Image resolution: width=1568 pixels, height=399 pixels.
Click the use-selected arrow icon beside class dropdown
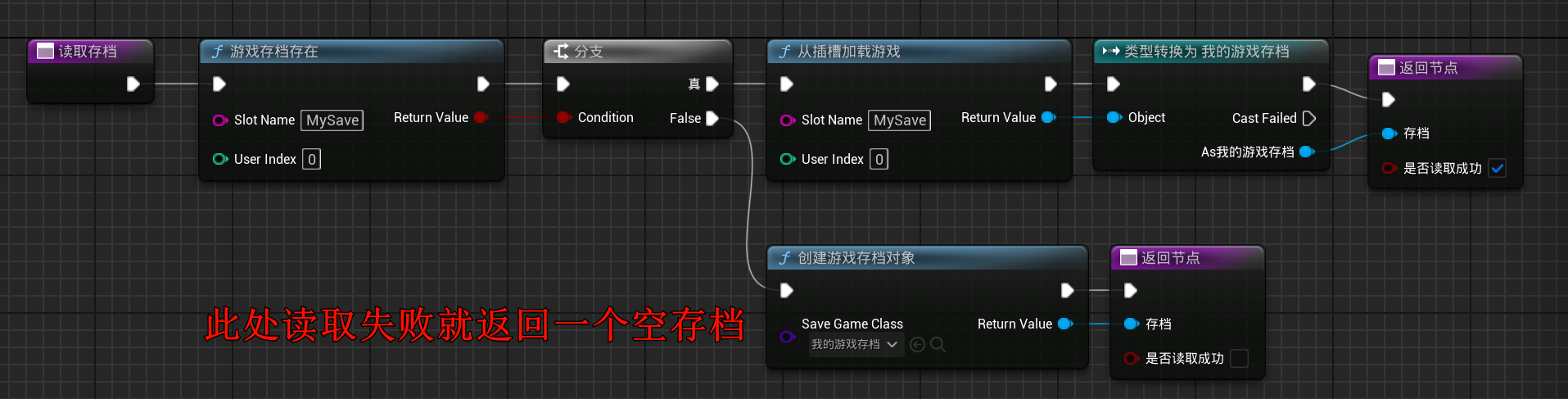click(x=917, y=345)
